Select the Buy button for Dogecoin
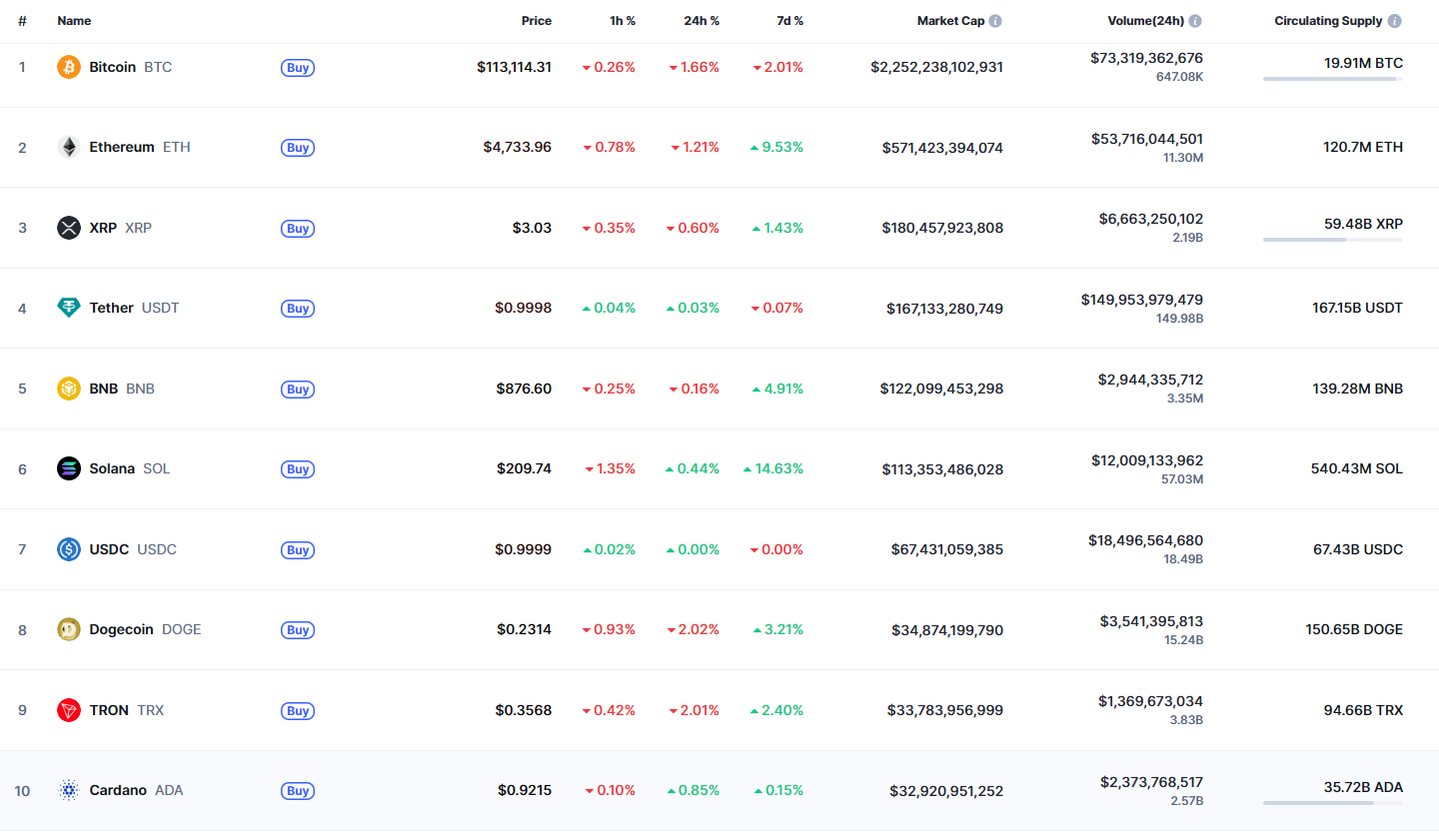Viewport: 1439px width, 840px height. (298, 630)
